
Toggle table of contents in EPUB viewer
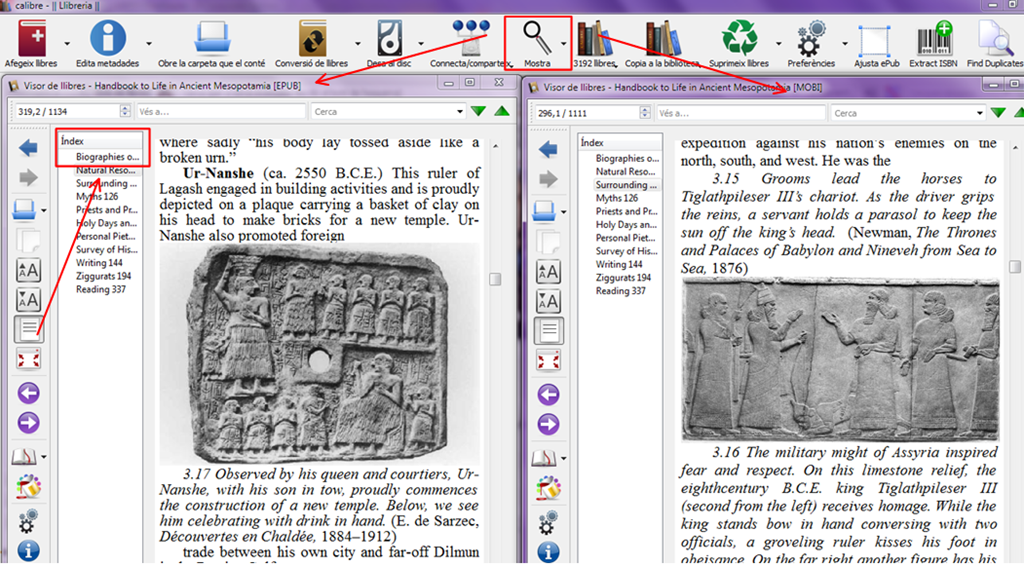coord(28,329)
